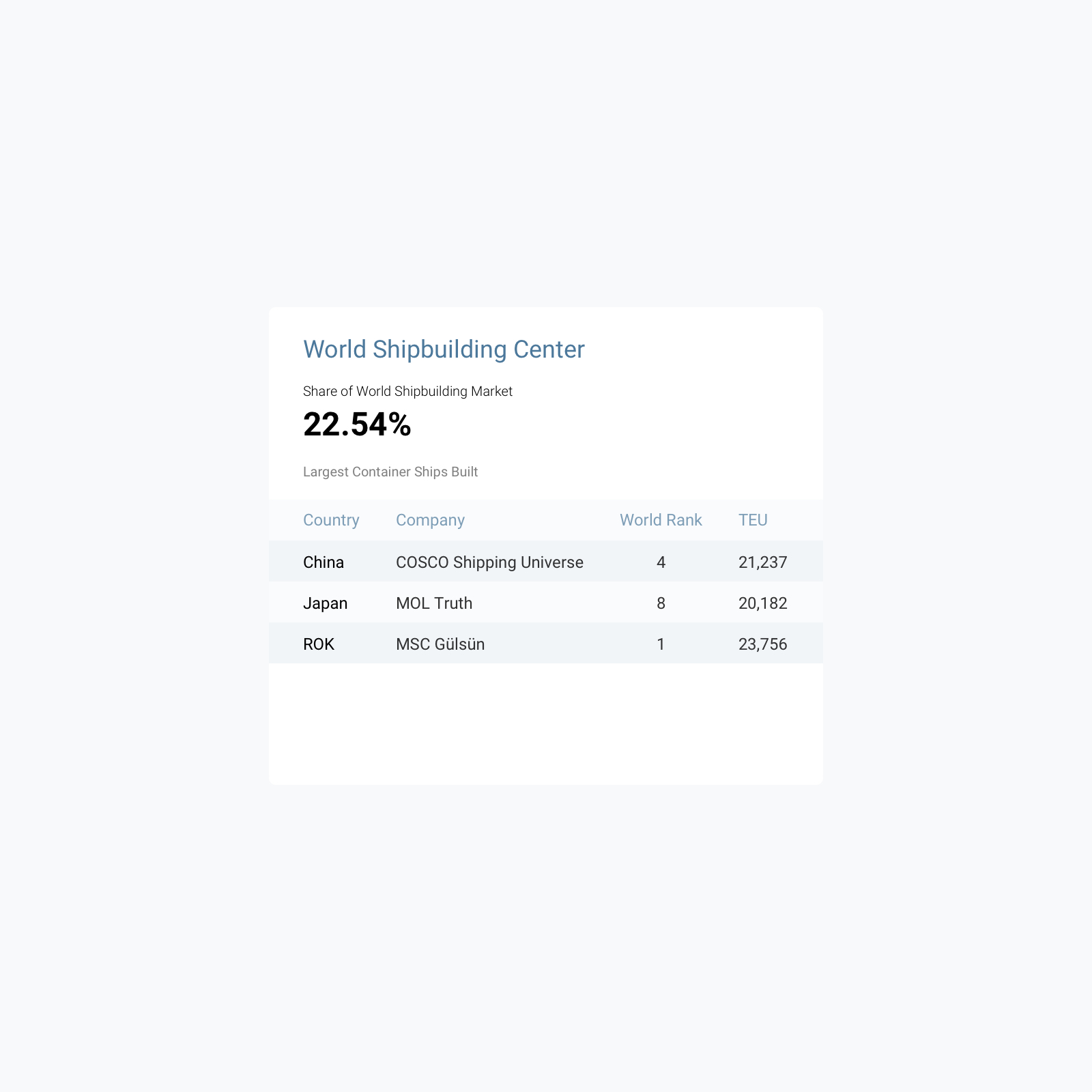Click the MSC Gülsün cell
1092x1092 pixels.
tap(440, 644)
